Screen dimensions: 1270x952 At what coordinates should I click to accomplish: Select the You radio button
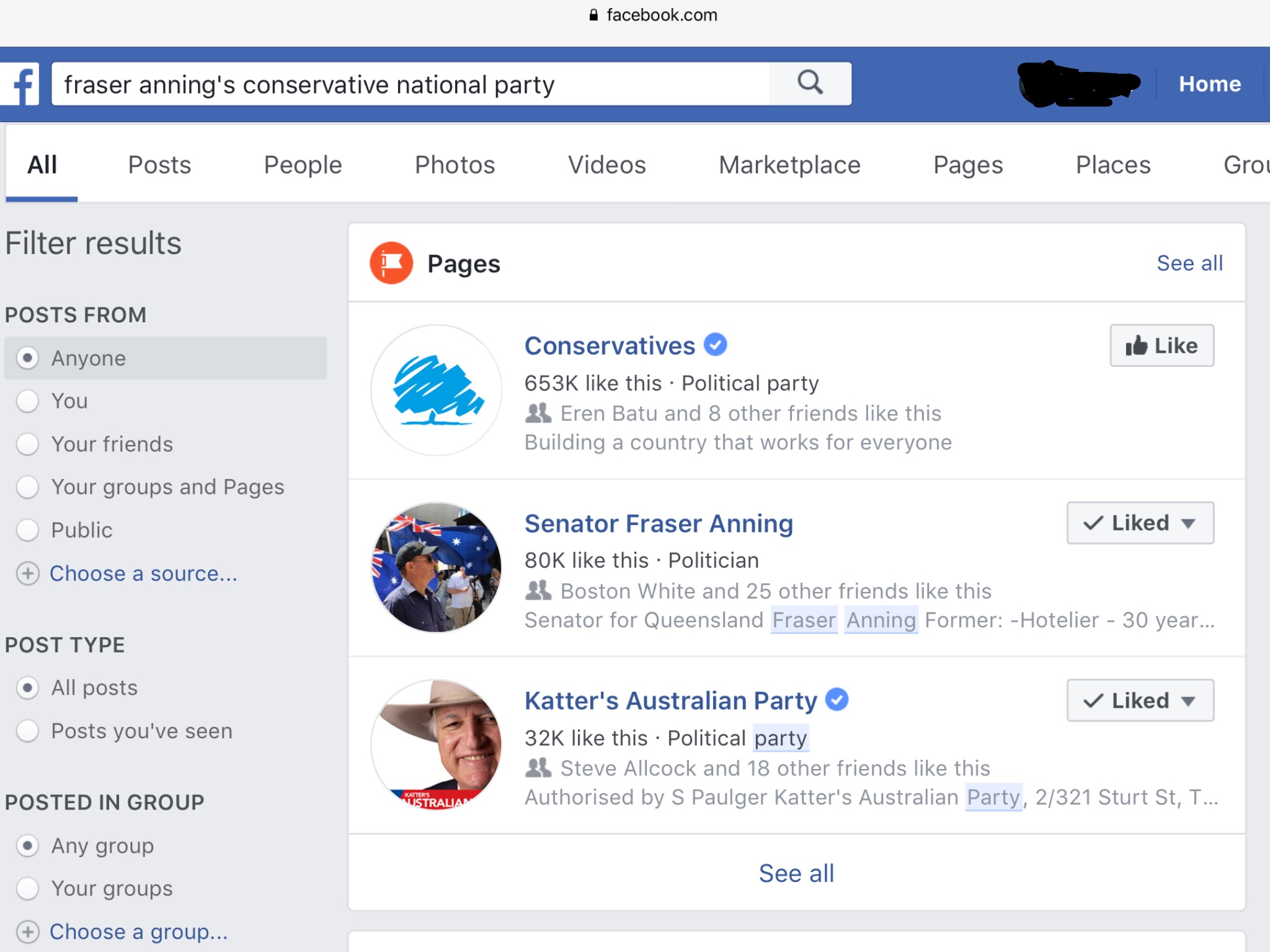(x=27, y=401)
